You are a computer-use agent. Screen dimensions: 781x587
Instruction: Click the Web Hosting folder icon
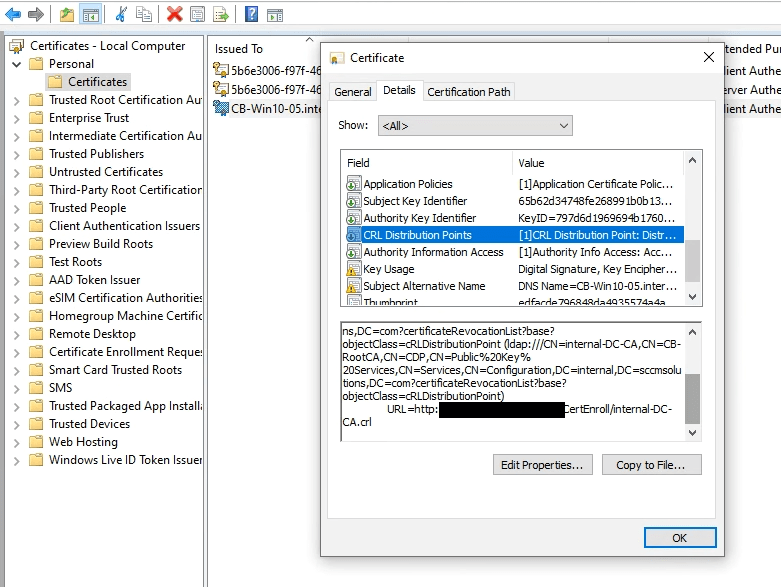[x=36, y=442]
